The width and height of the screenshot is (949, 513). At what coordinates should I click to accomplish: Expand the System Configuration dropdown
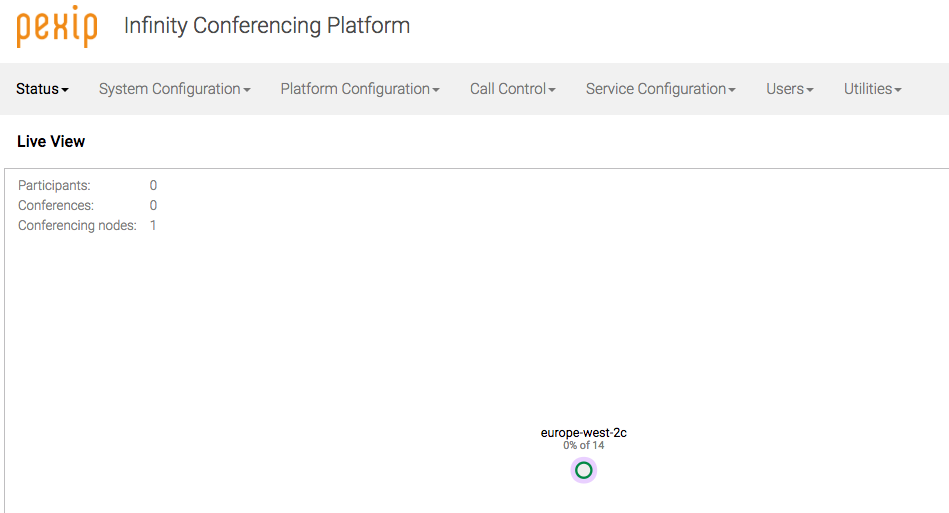point(174,89)
